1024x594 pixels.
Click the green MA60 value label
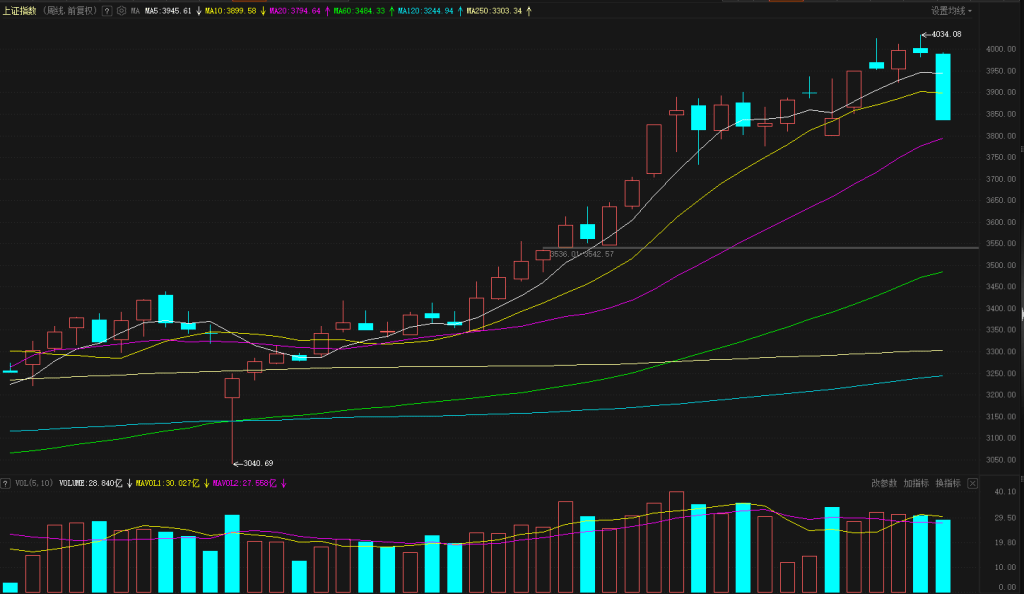pyautogui.click(x=359, y=11)
